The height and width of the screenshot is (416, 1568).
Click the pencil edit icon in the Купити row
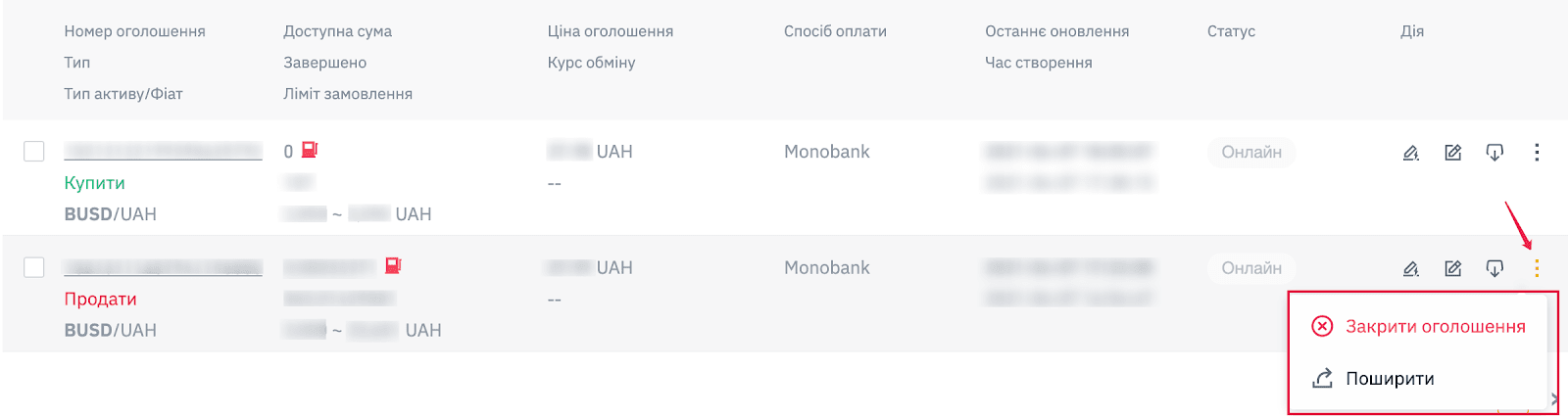(x=1411, y=153)
